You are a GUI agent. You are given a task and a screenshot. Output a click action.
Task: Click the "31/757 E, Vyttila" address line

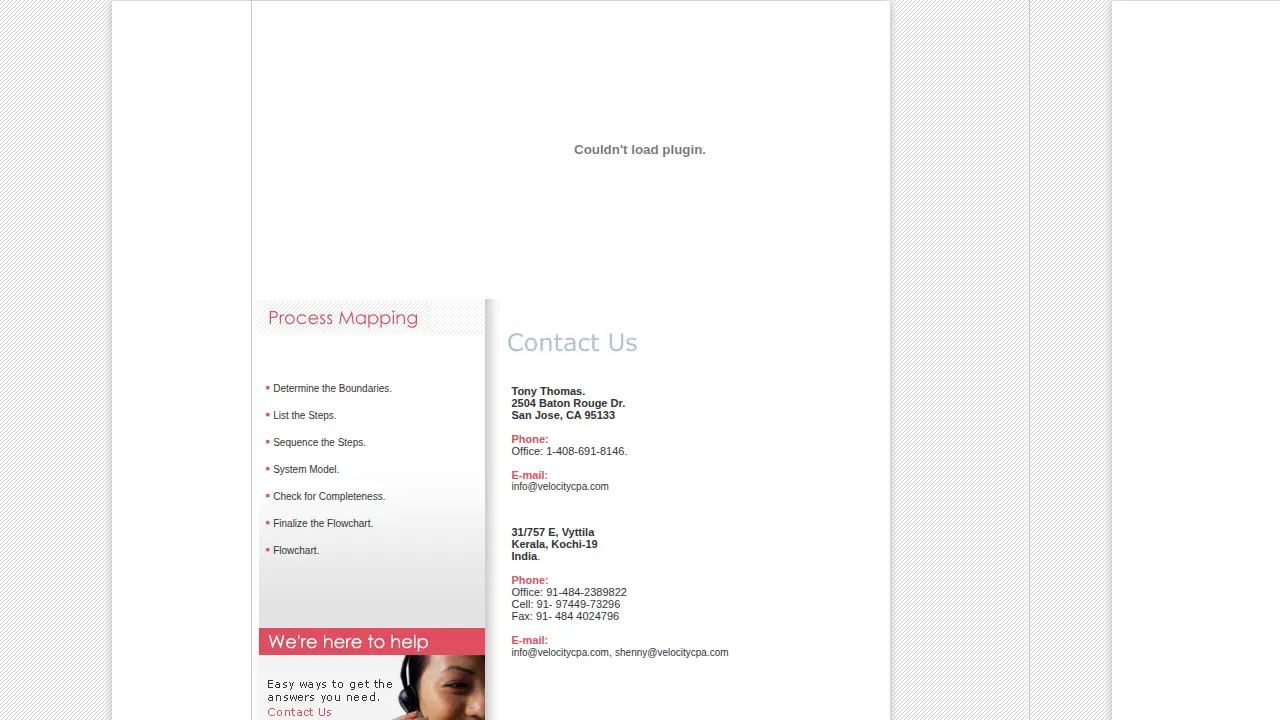pyautogui.click(x=553, y=532)
